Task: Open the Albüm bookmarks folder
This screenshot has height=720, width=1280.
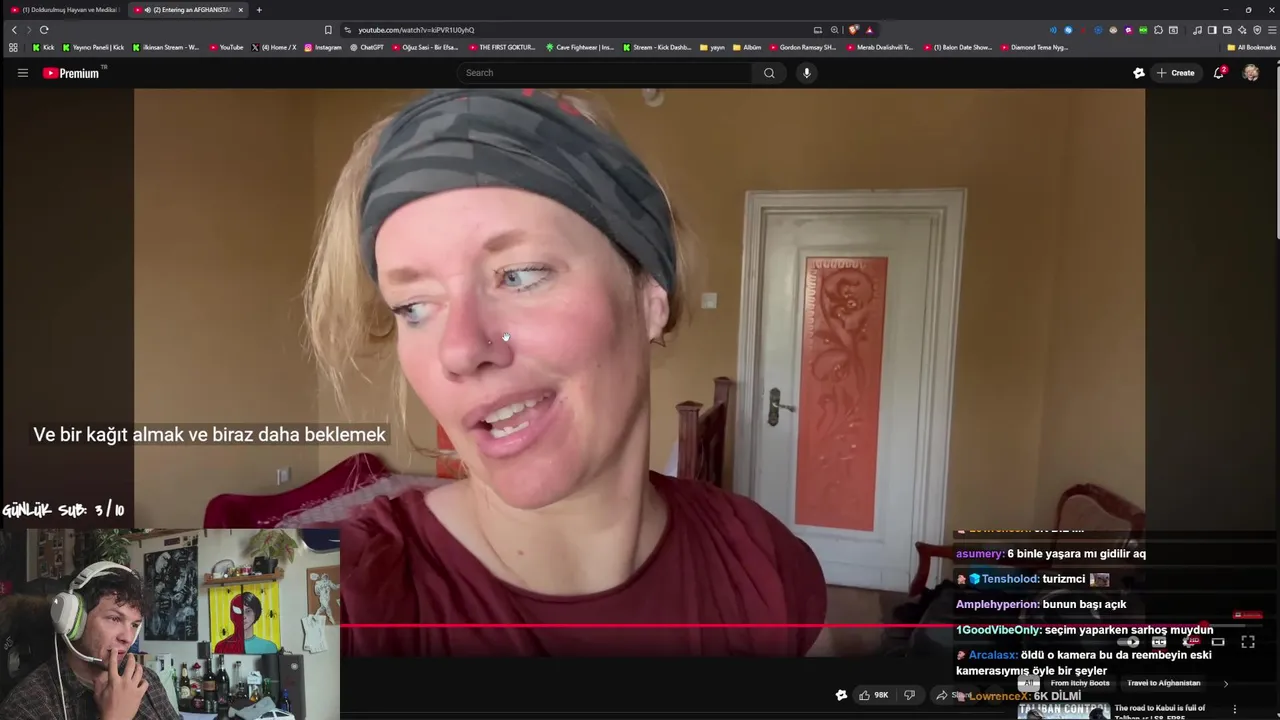Action: (x=747, y=47)
